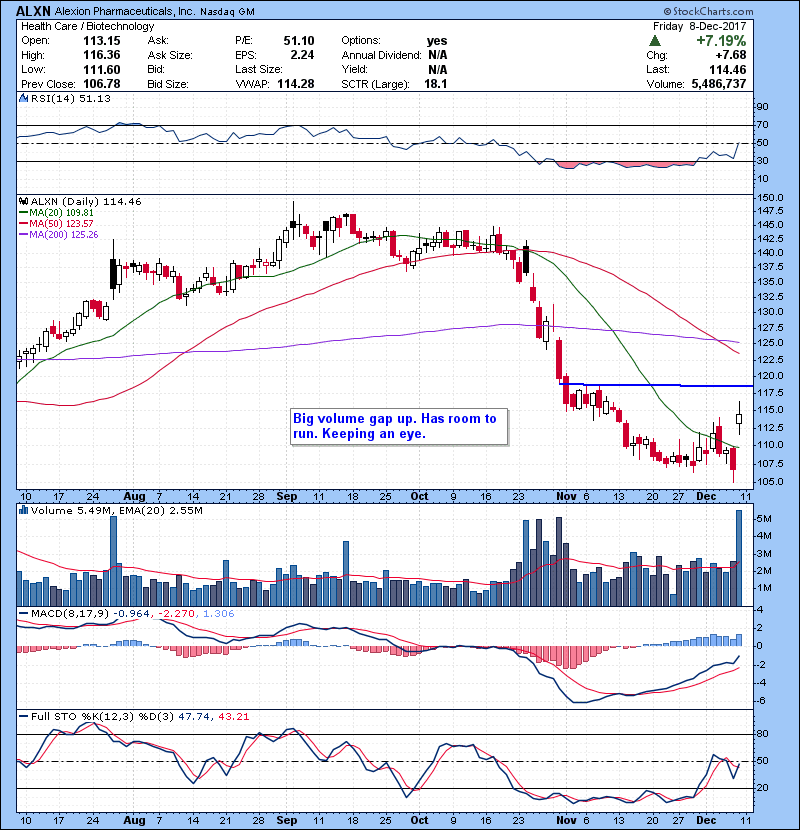Click the P/E value 51.10
This screenshot has height=830, width=800.
pos(299,41)
